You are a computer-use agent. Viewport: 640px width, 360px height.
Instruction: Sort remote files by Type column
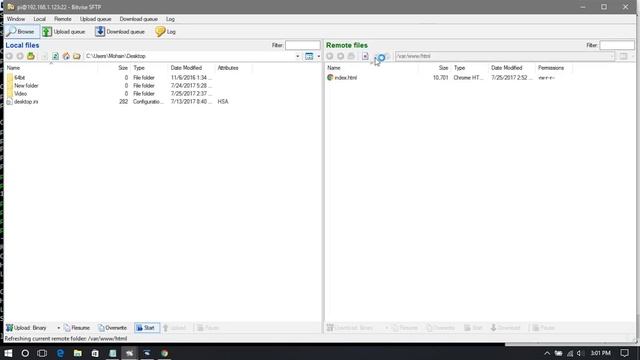pos(469,68)
